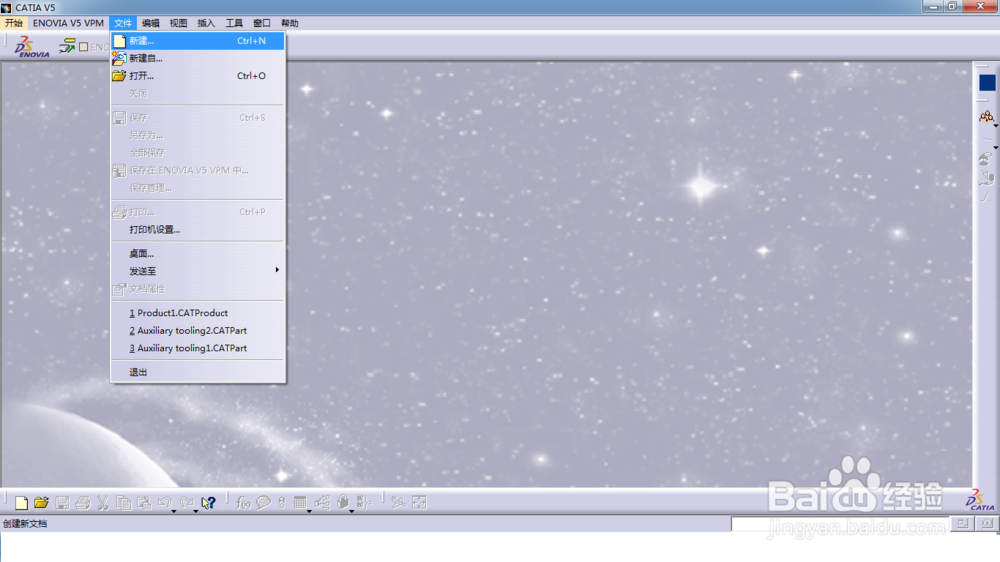1000x562 pixels.
Task: Click the New document icon in bottom toolbar
Action: pyautogui.click(x=21, y=503)
